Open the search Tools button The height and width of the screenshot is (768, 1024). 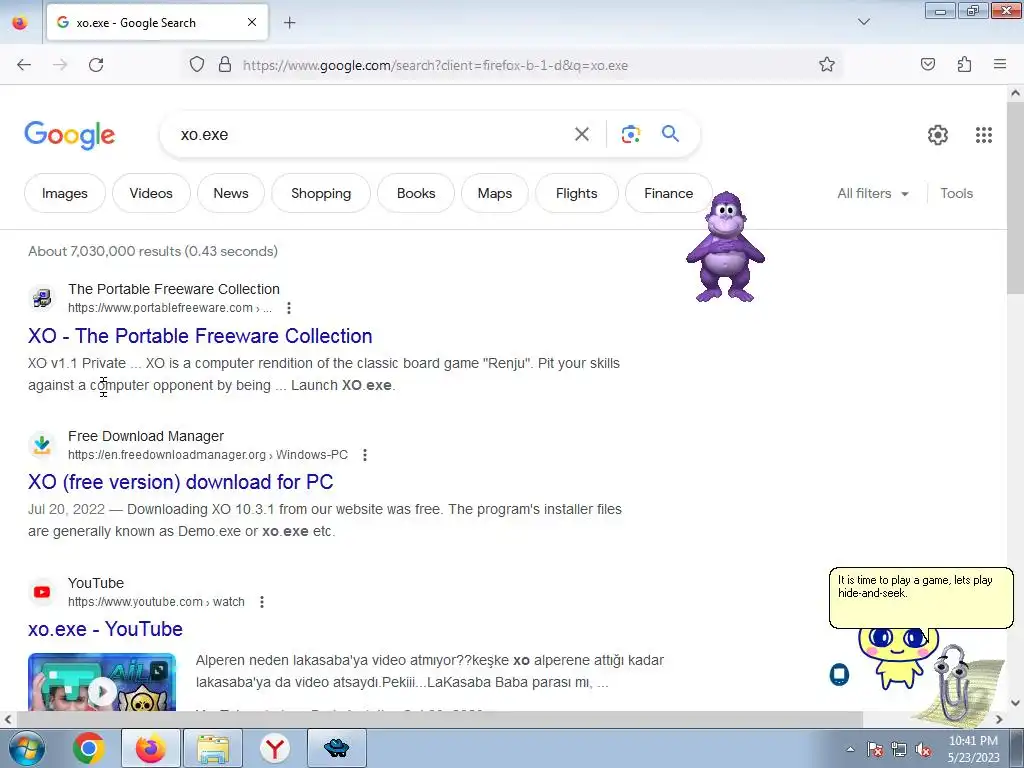point(956,193)
